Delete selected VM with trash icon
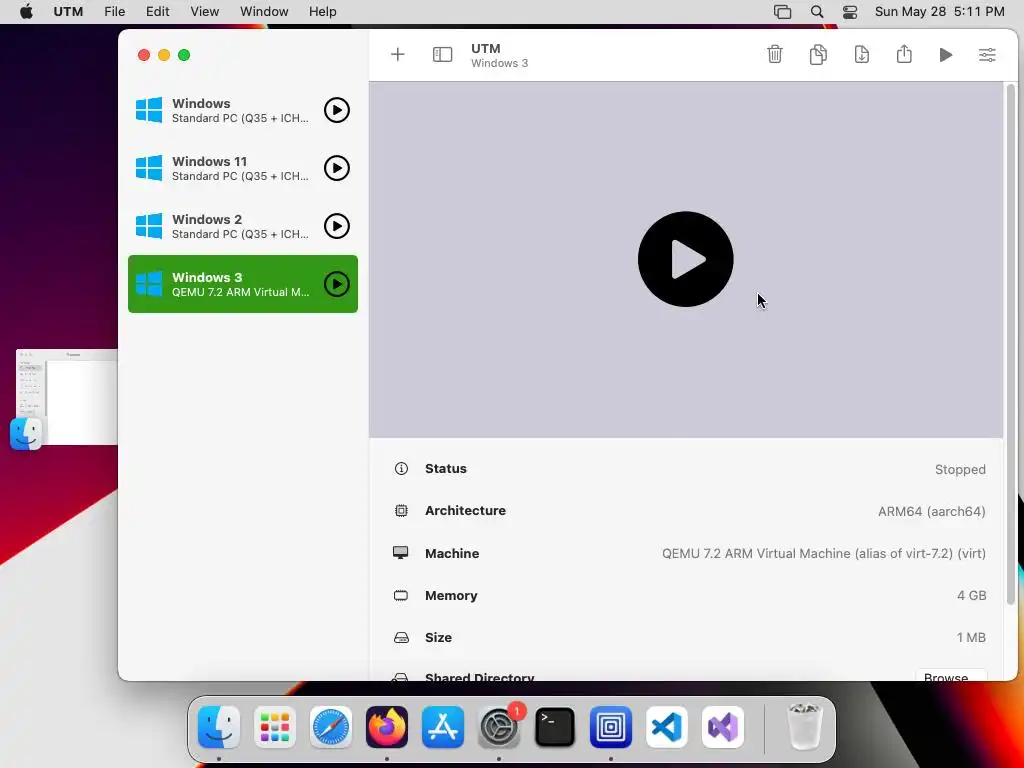The height and width of the screenshot is (768, 1024). coord(775,54)
